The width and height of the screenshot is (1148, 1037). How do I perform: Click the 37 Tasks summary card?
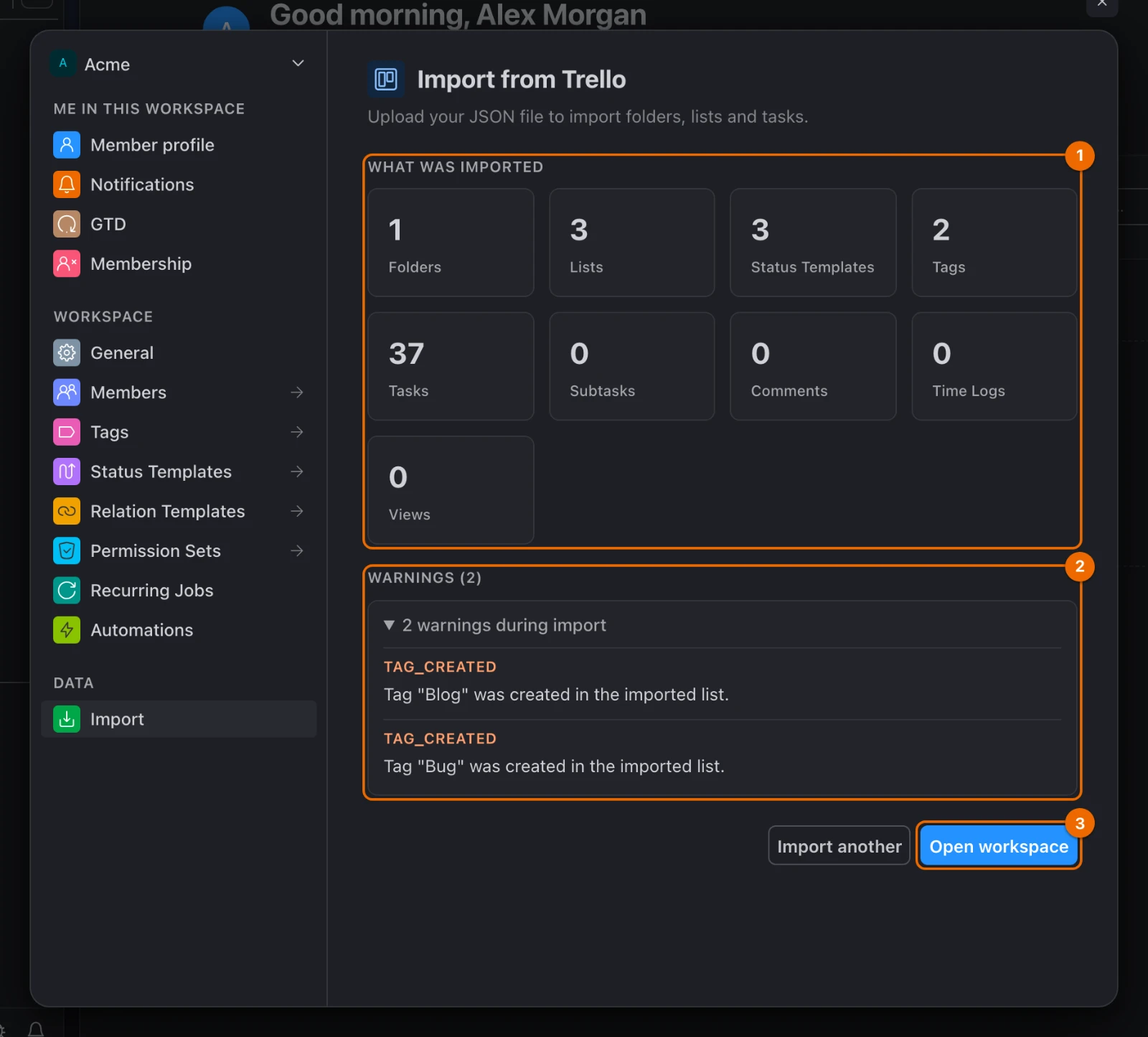click(451, 366)
